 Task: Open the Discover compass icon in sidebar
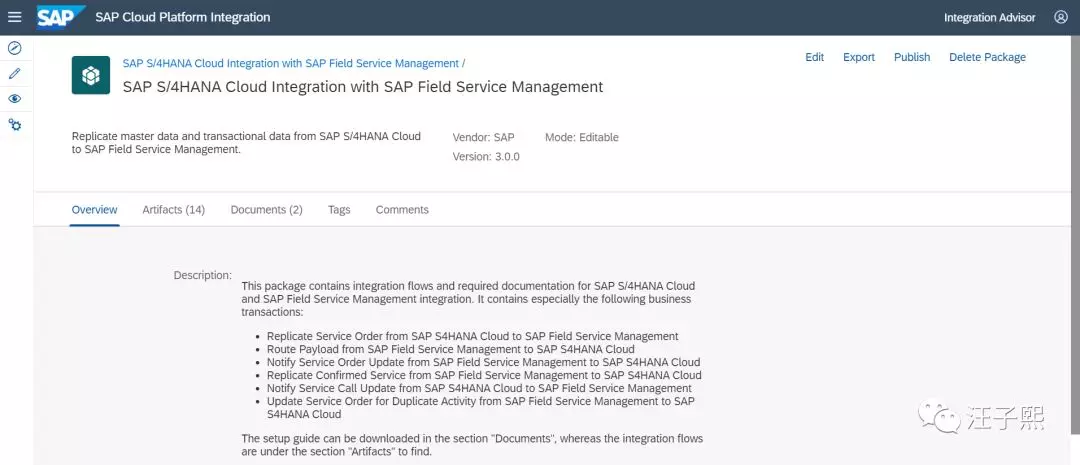point(14,48)
